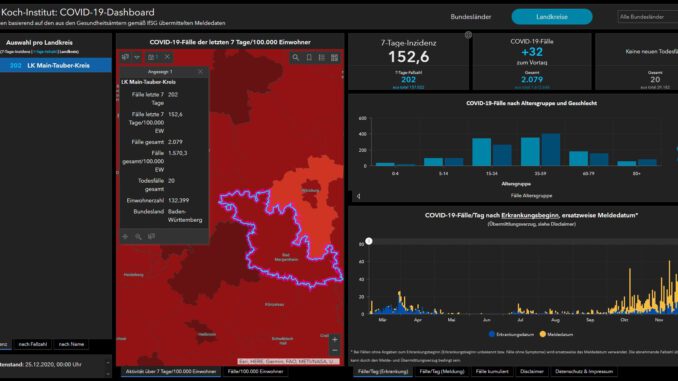
Task: Select LK Main-Tauber-Kreis list entry
Action: 56,65
